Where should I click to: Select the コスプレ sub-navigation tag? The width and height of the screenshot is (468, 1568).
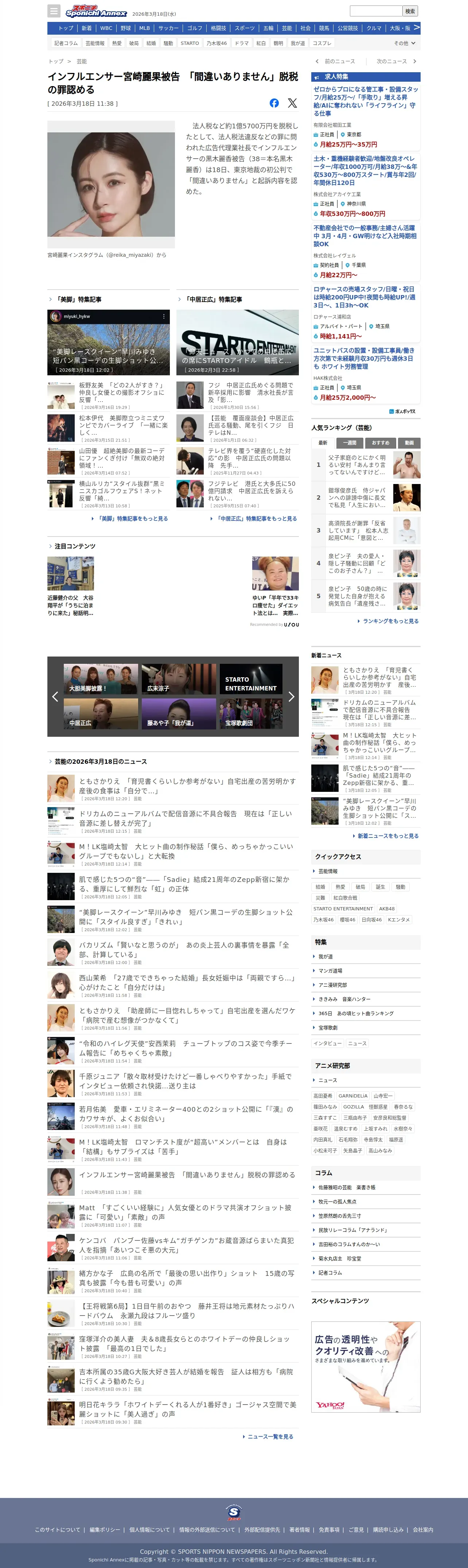(322, 43)
